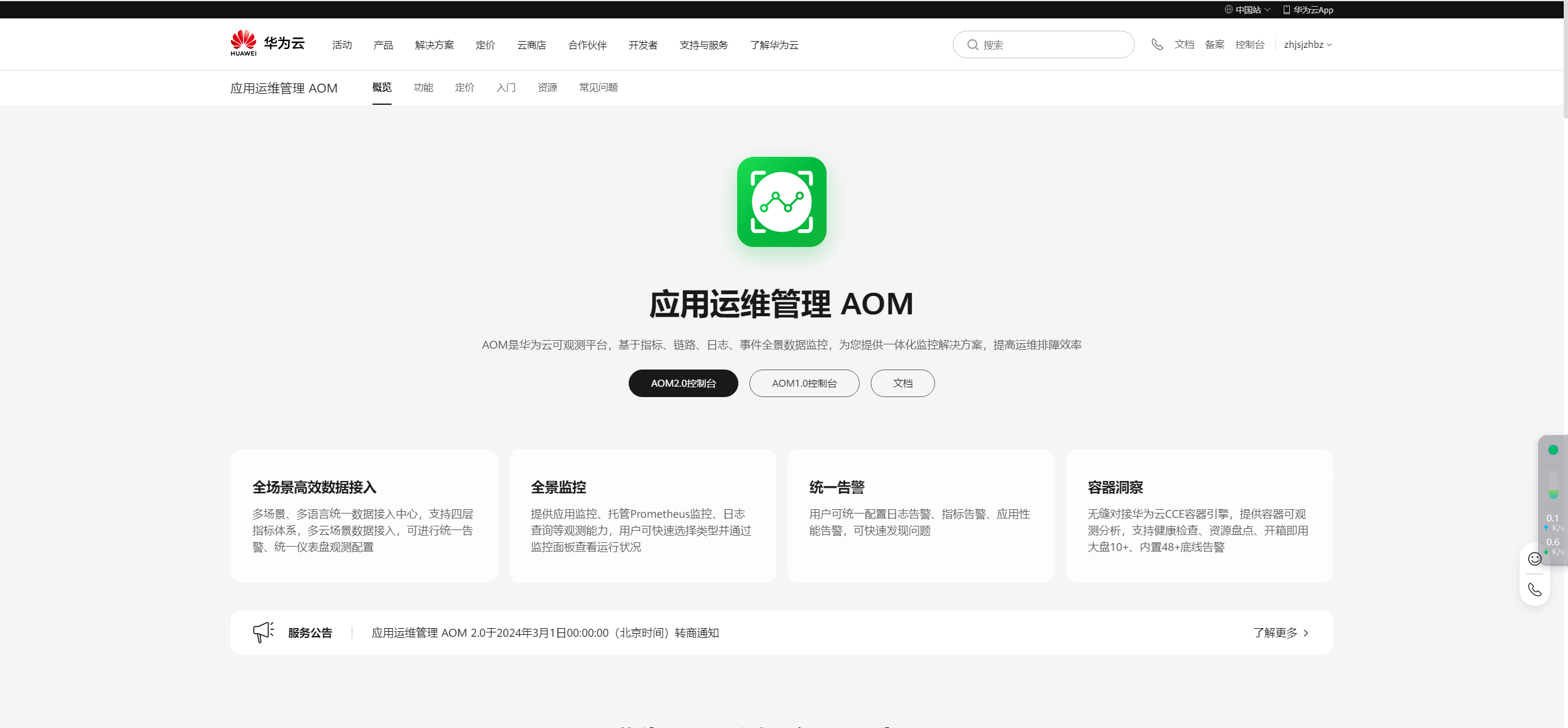
Task: Click the phone icon in header
Action: [x=1157, y=44]
